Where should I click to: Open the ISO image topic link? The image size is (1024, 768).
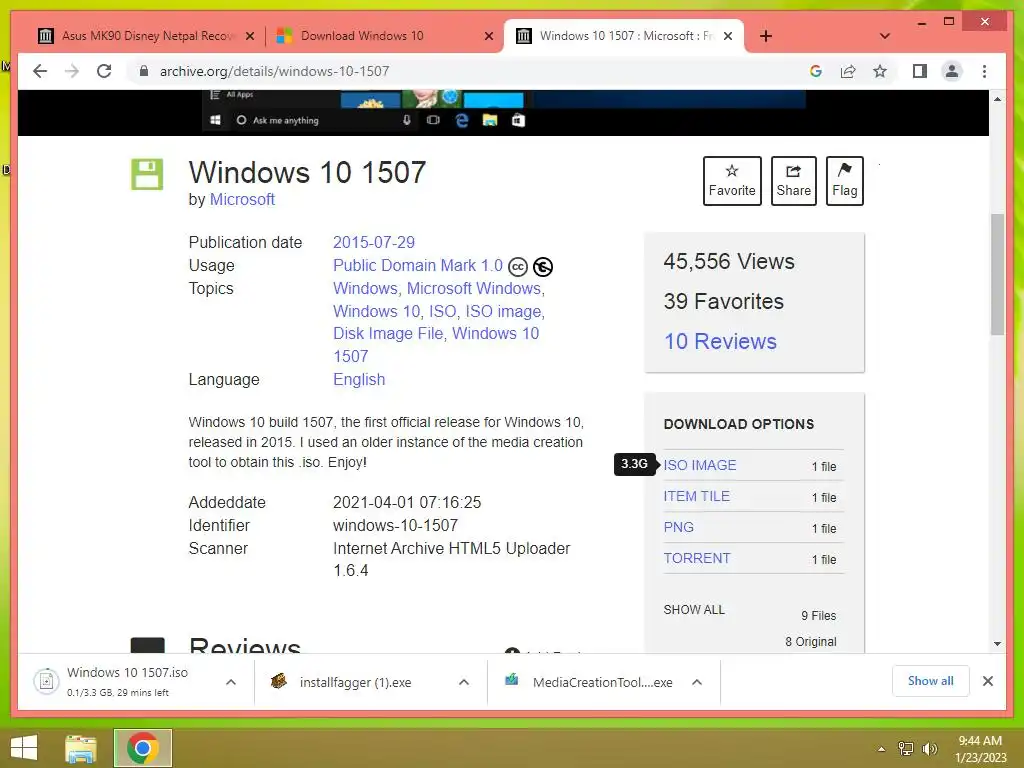point(504,311)
